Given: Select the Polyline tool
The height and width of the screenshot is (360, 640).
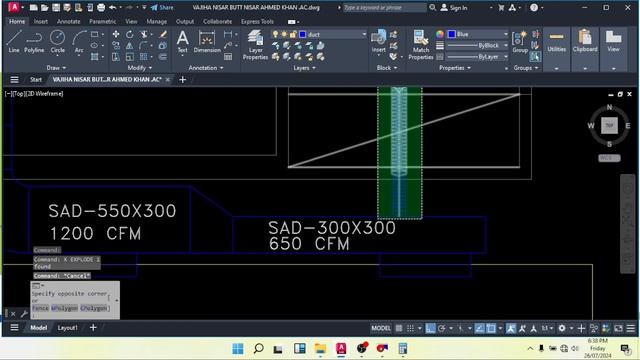Looking at the screenshot, I should [34, 41].
